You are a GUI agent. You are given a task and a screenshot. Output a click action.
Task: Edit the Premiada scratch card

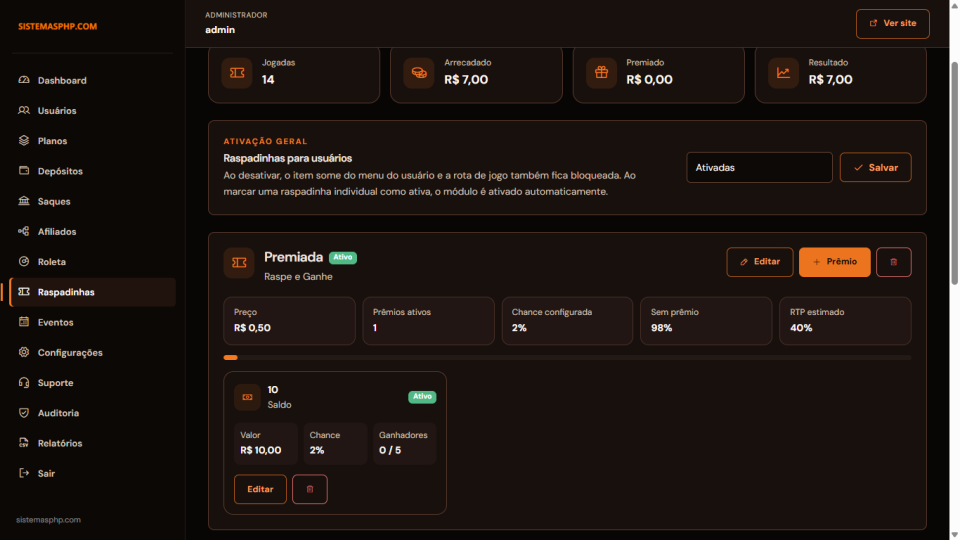[760, 262]
